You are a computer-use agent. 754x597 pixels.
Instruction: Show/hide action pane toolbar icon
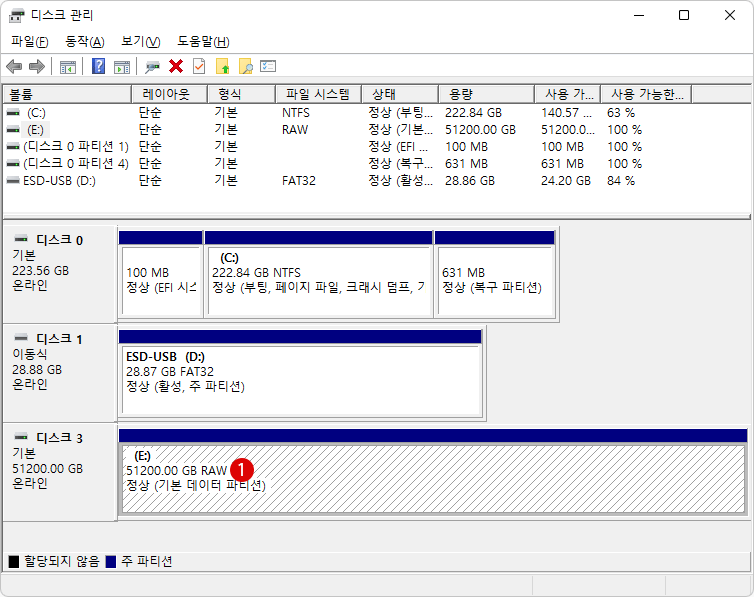point(122,67)
